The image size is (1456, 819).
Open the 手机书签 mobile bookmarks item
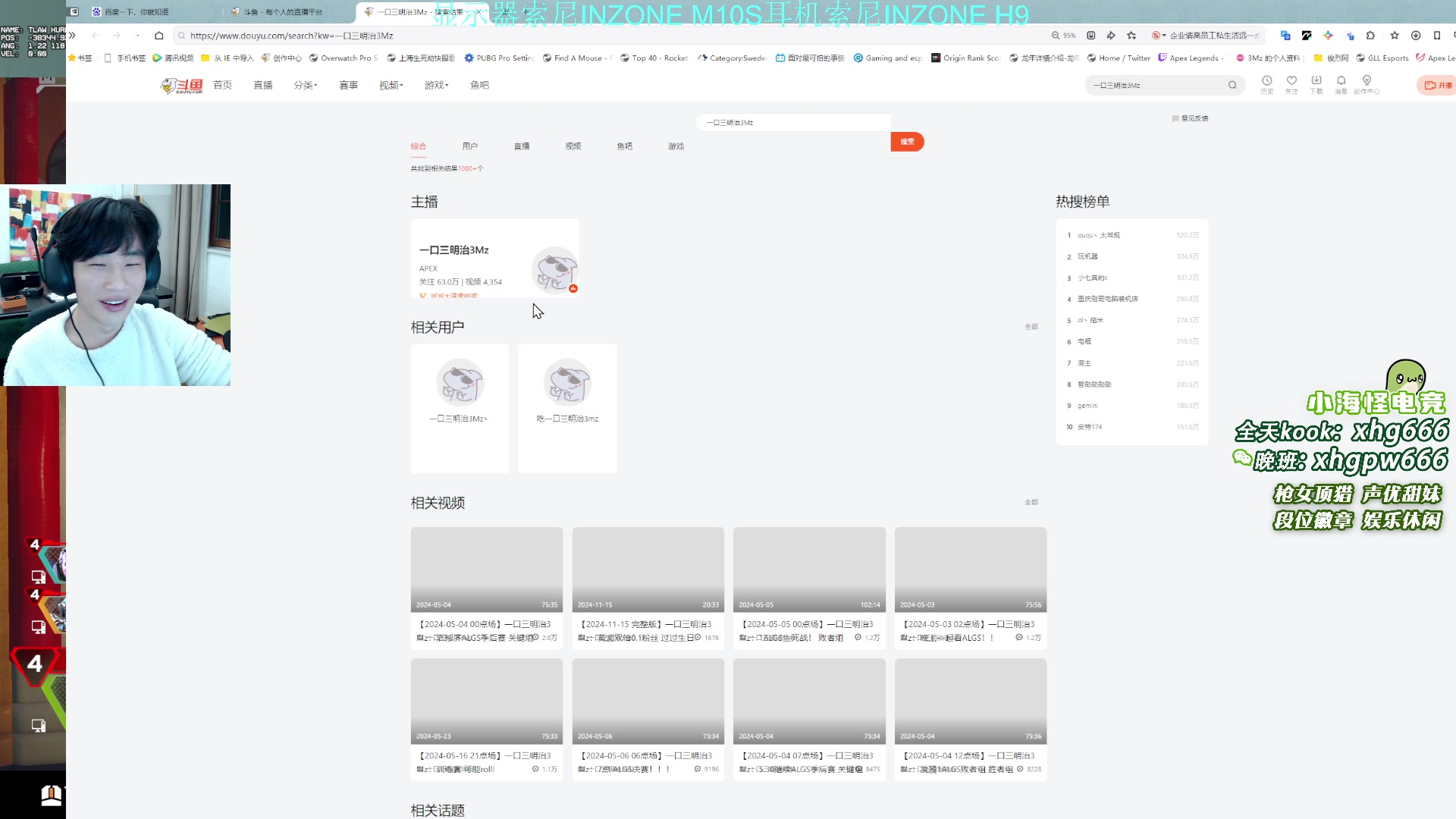coord(124,58)
